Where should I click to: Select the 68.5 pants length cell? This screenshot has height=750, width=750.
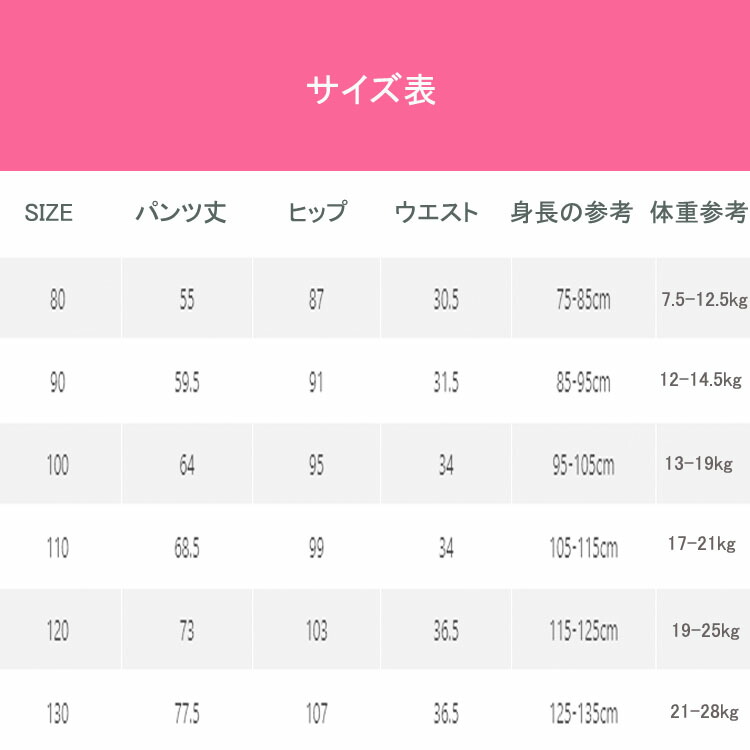click(x=187, y=548)
